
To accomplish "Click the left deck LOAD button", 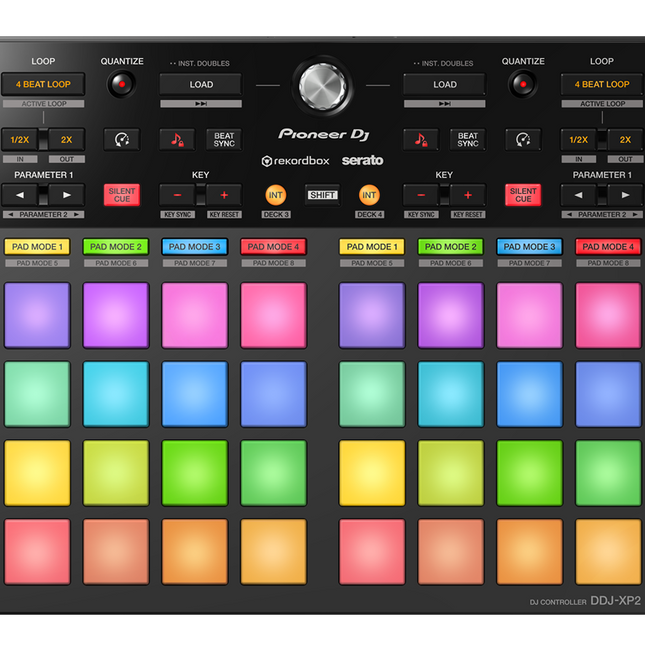I will click(201, 84).
